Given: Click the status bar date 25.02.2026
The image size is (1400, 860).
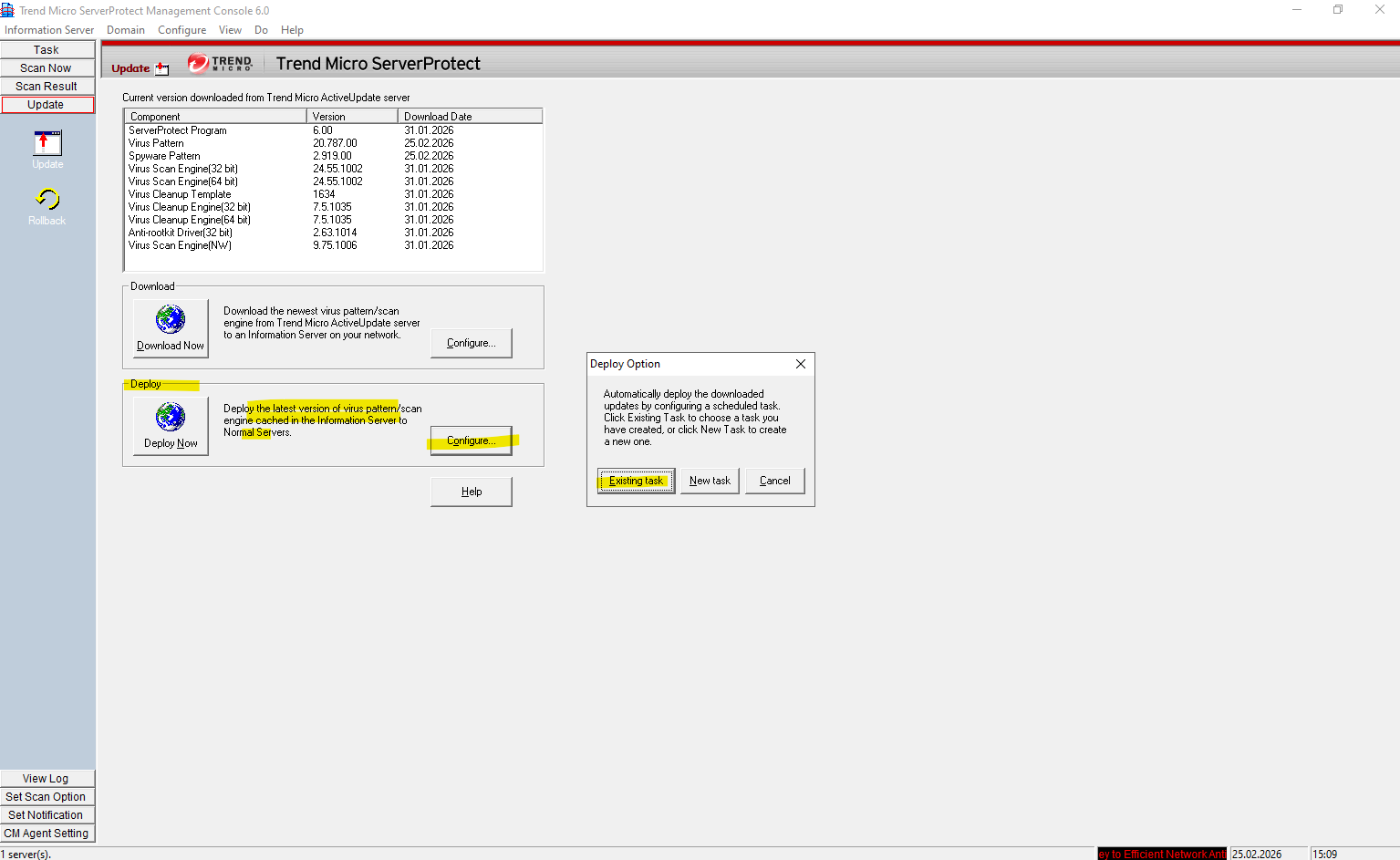Looking at the screenshot, I should pos(1257,855).
